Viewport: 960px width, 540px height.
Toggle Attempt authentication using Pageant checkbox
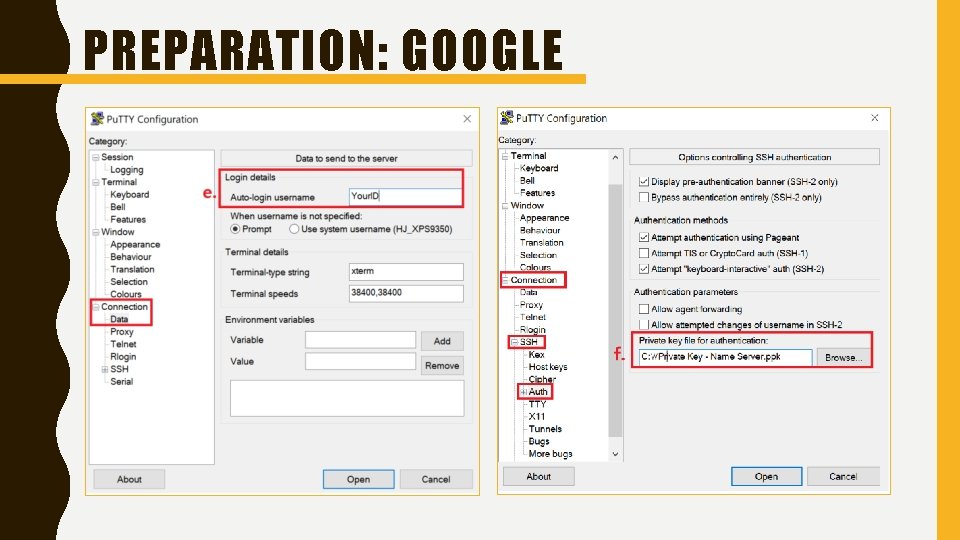[x=643, y=238]
